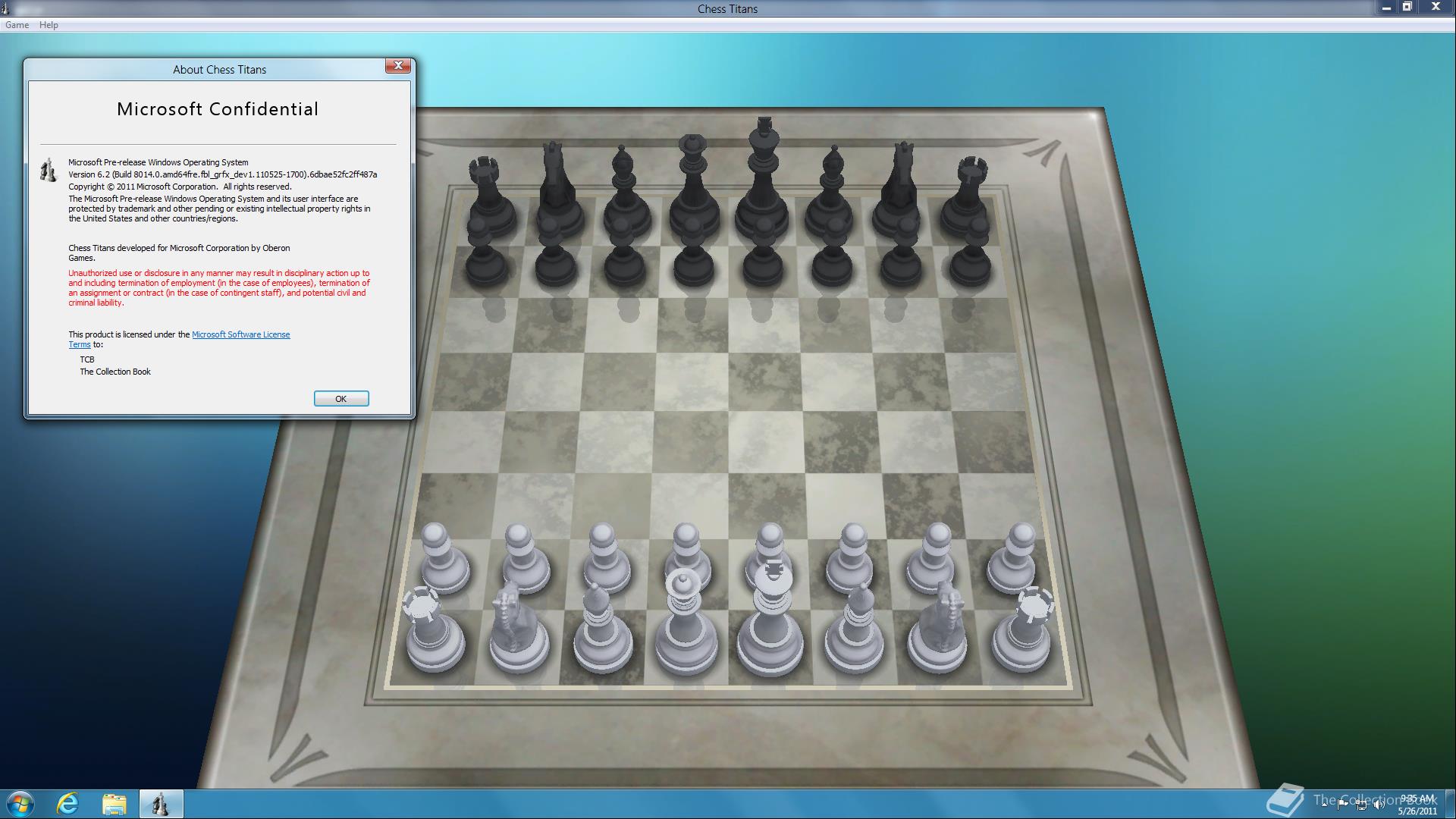This screenshot has width=1456, height=819.
Task: Select the white pawn on the c-file
Action: (x=606, y=560)
